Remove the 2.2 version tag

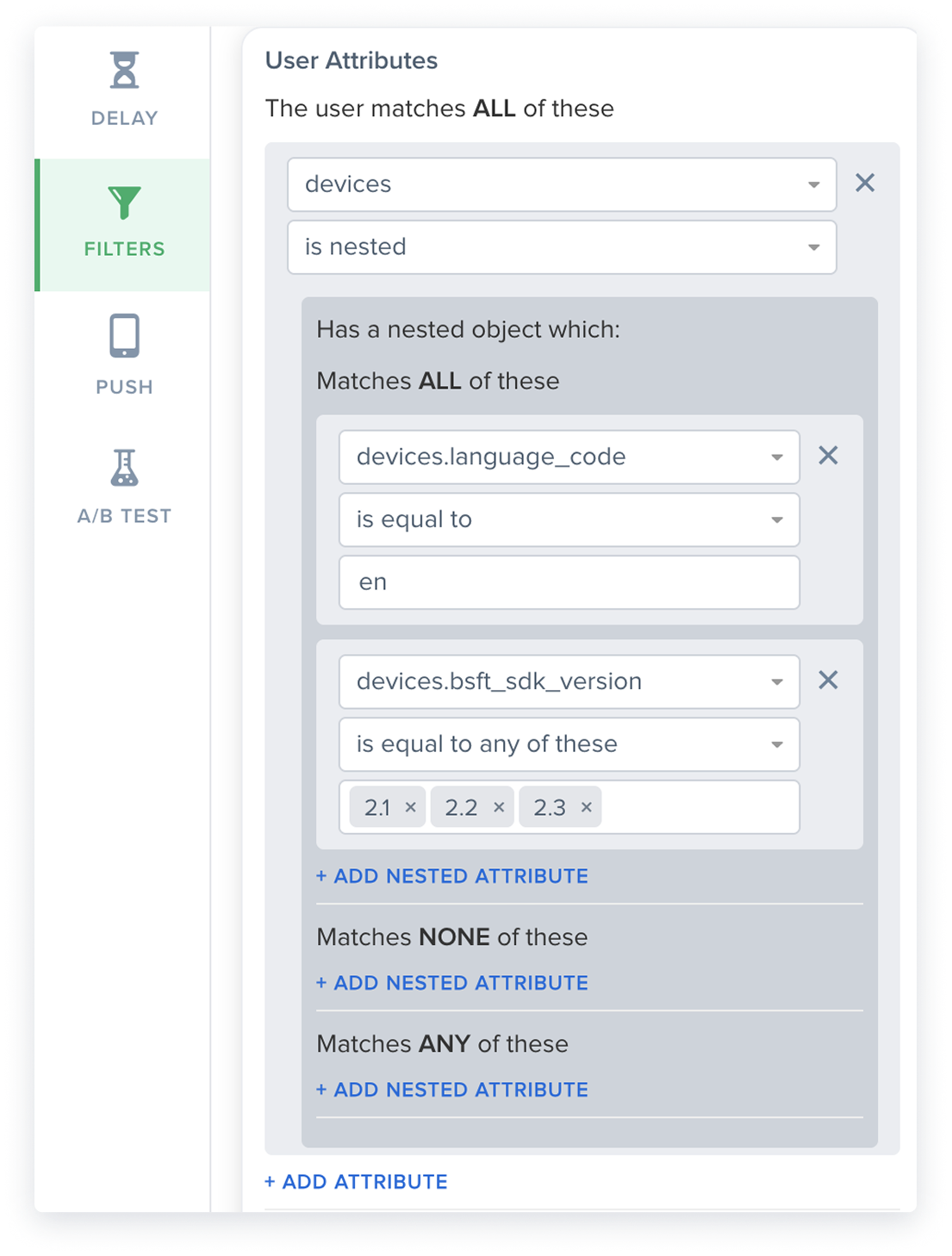click(499, 807)
